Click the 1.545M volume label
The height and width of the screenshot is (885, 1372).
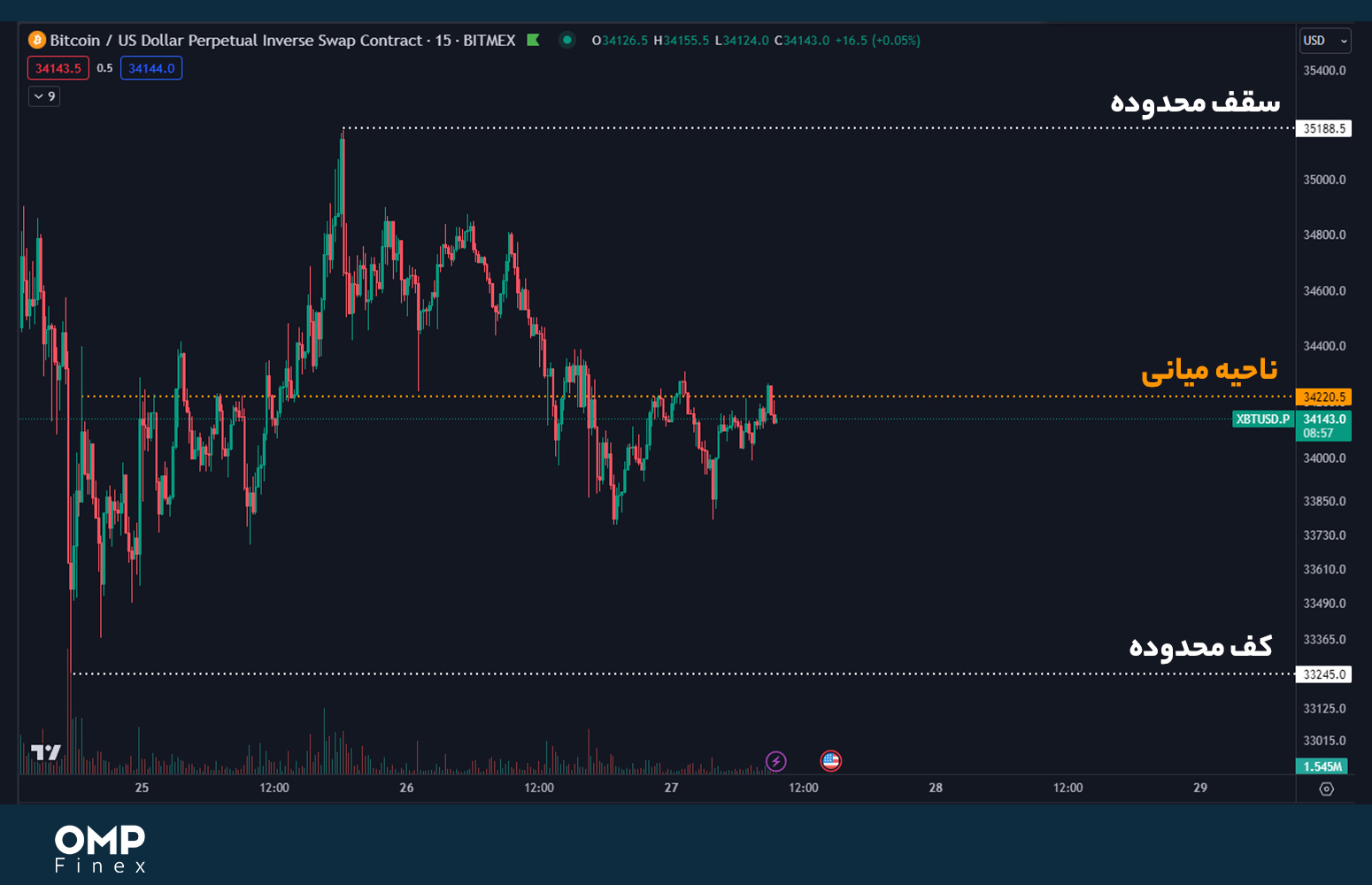[x=1322, y=766]
